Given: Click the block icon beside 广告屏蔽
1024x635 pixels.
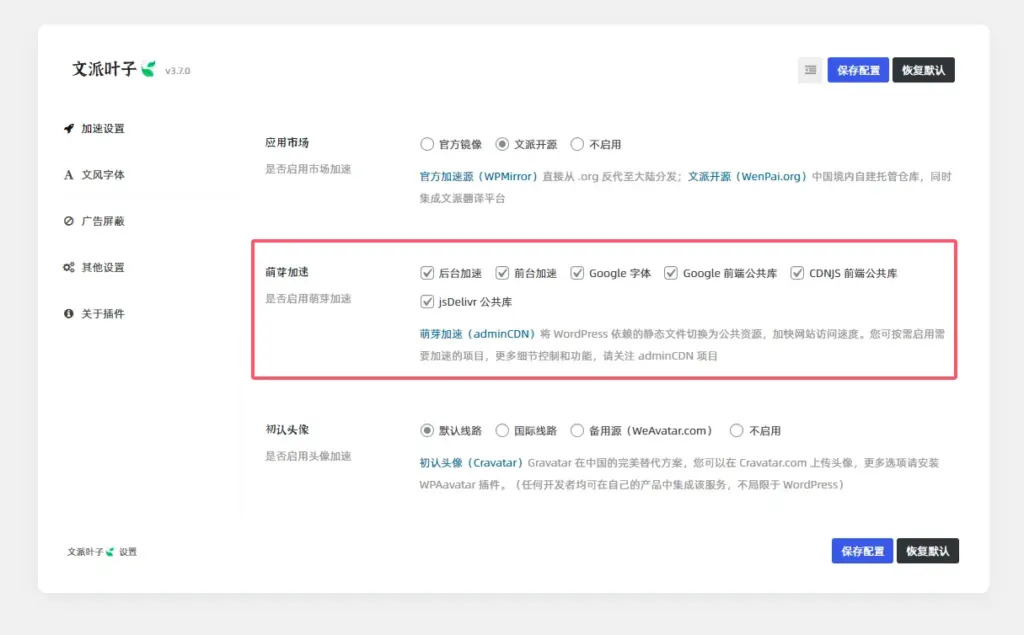Looking at the screenshot, I should click(69, 221).
